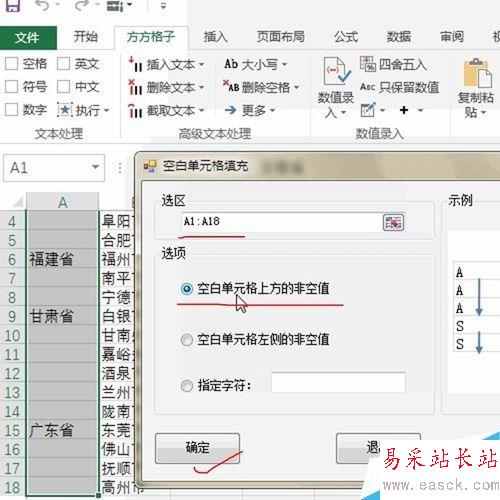Select 空白单元格左侧的非空值 radio option
This screenshot has height=500, width=500.
(187, 340)
